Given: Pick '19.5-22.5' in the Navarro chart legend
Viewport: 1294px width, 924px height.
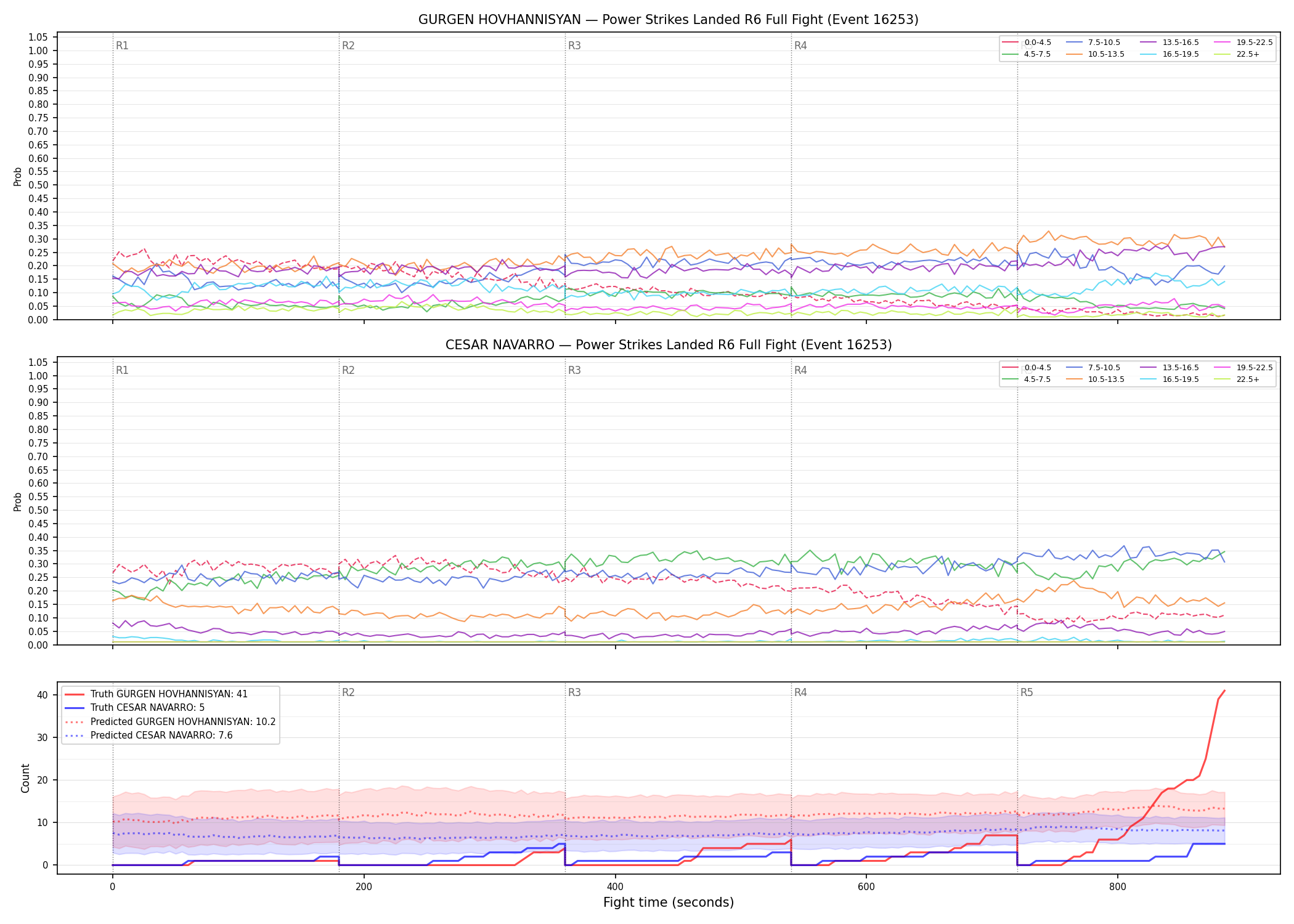Looking at the screenshot, I should (1244, 368).
